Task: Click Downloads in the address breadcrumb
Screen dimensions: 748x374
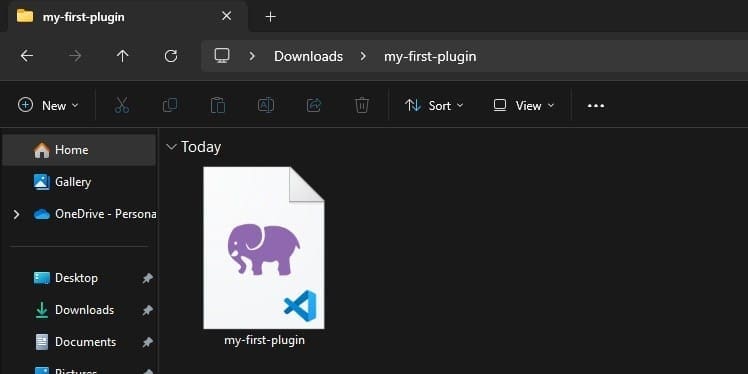Action: pos(308,56)
